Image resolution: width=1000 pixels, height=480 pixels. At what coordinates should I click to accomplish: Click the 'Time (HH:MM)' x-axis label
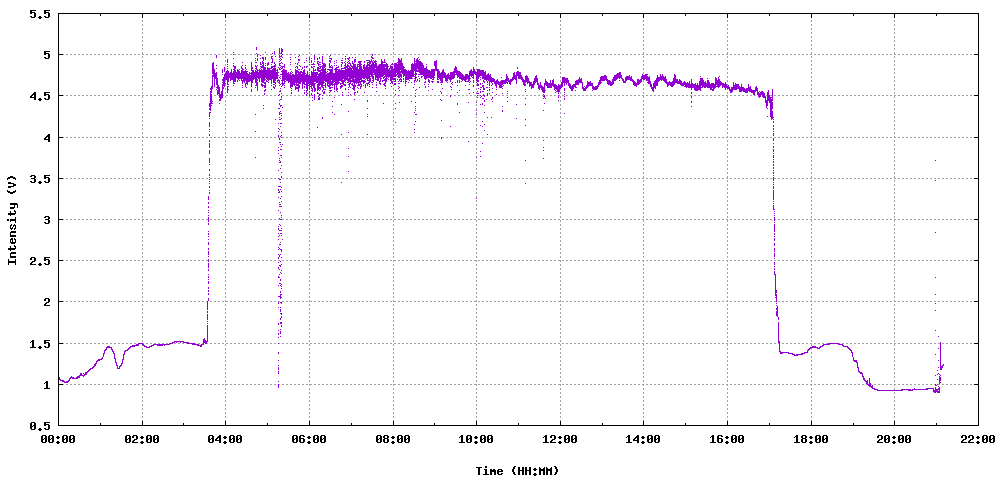click(517, 471)
